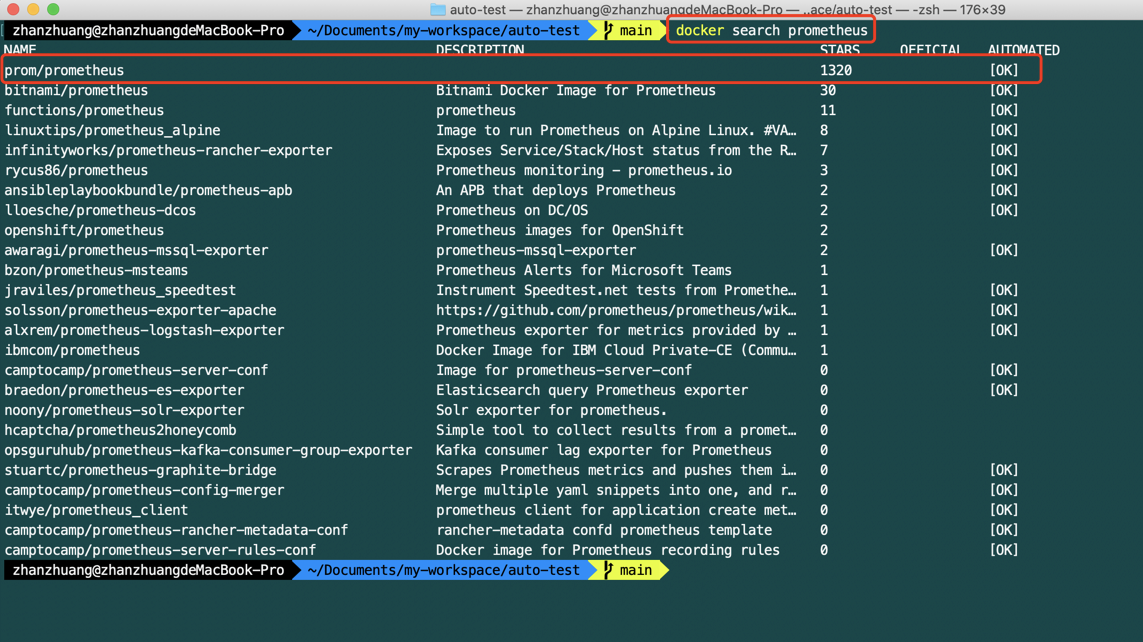Image resolution: width=1143 pixels, height=642 pixels.
Task: Click the STARS column header
Action: [x=840, y=50]
